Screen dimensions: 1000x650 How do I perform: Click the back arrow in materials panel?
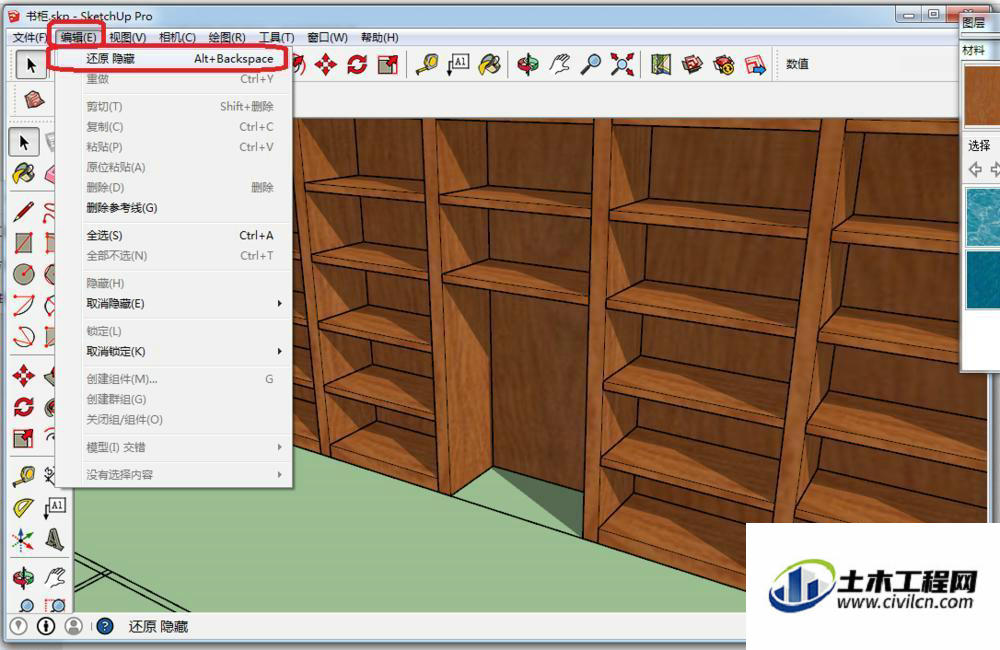point(975,170)
